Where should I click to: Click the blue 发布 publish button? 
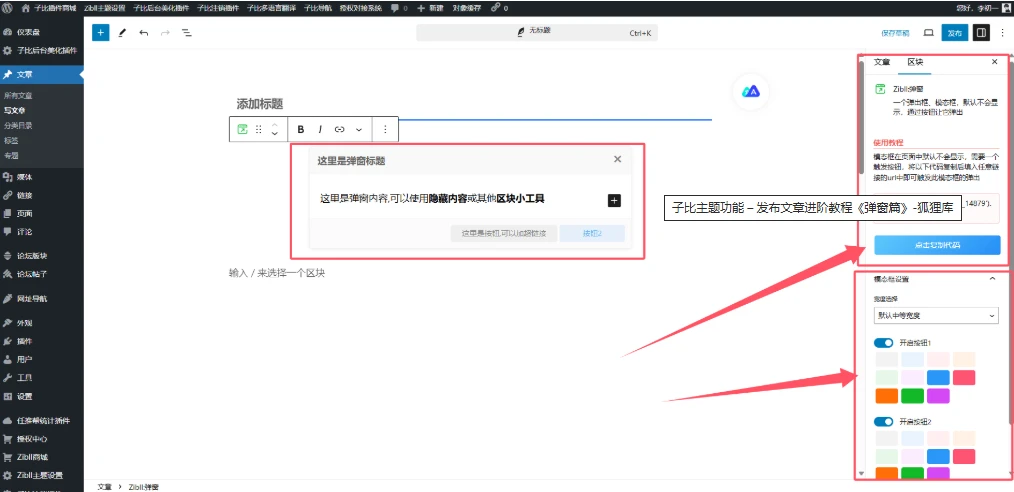coord(955,32)
